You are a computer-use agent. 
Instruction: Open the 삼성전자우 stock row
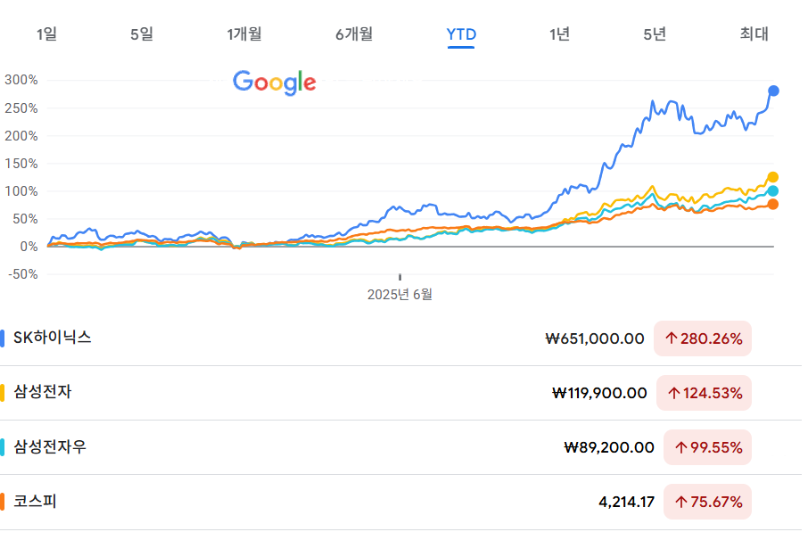pos(49,447)
